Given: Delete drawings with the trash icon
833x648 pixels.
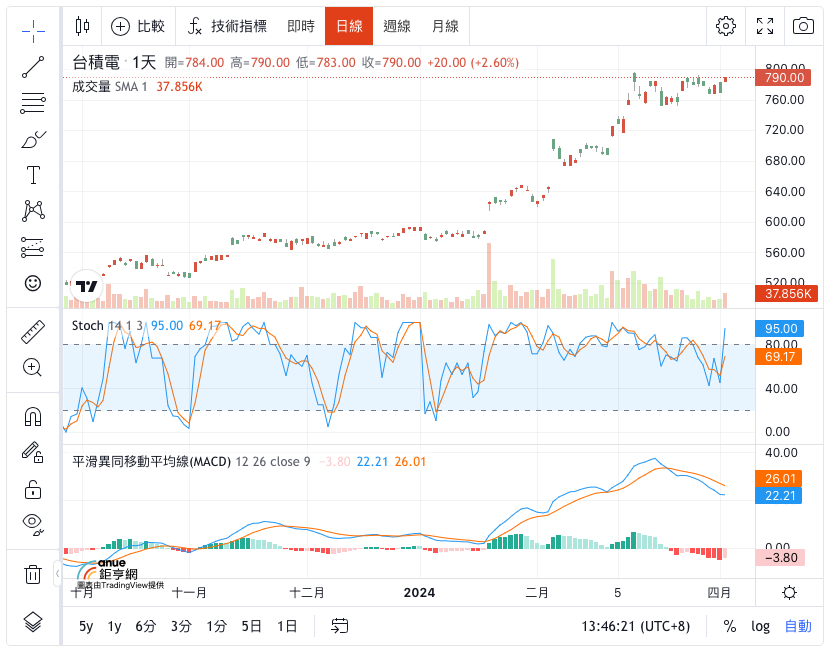Looking at the screenshot, I should point(33,574).
